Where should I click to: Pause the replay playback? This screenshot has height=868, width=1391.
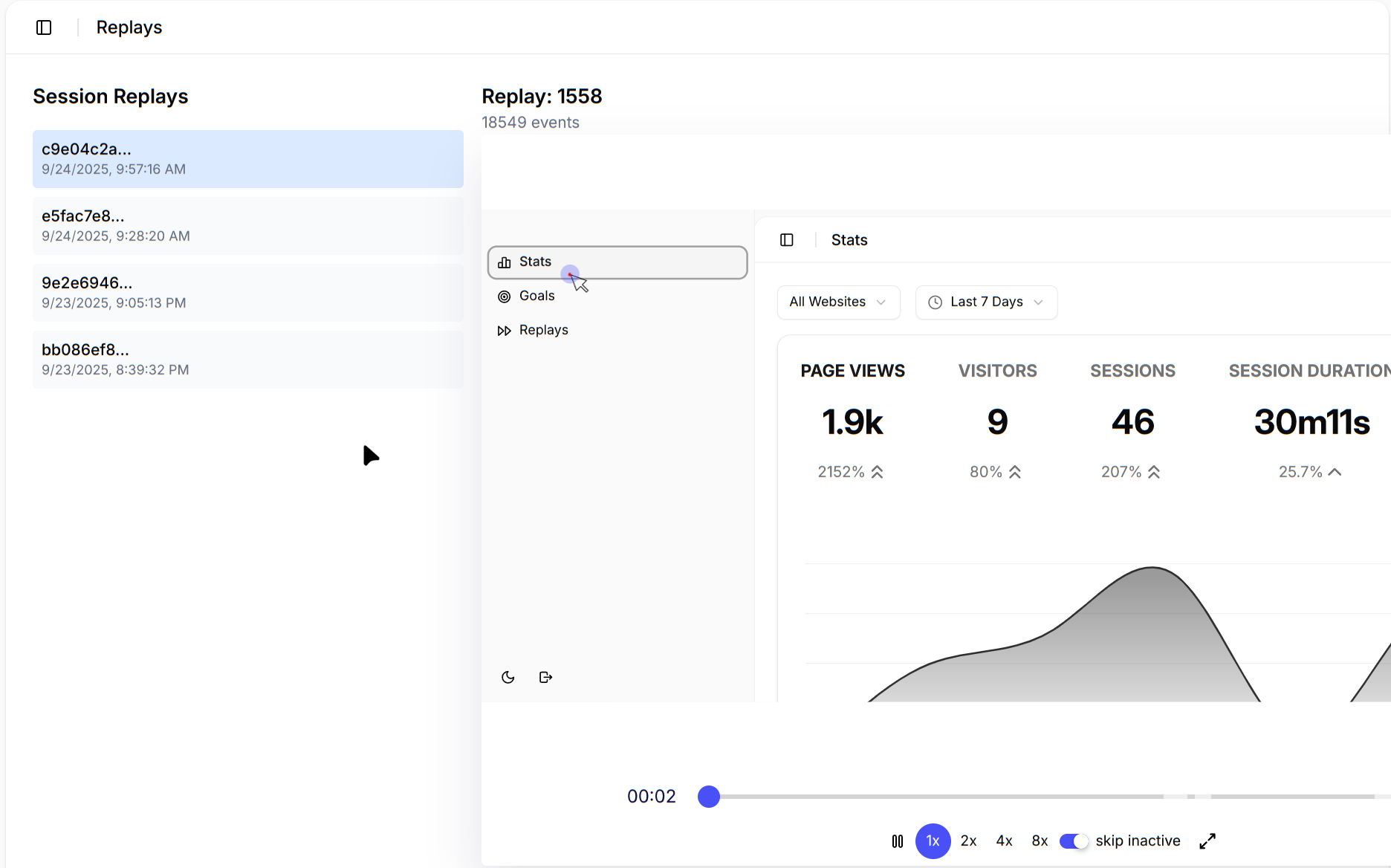(898, 841)
